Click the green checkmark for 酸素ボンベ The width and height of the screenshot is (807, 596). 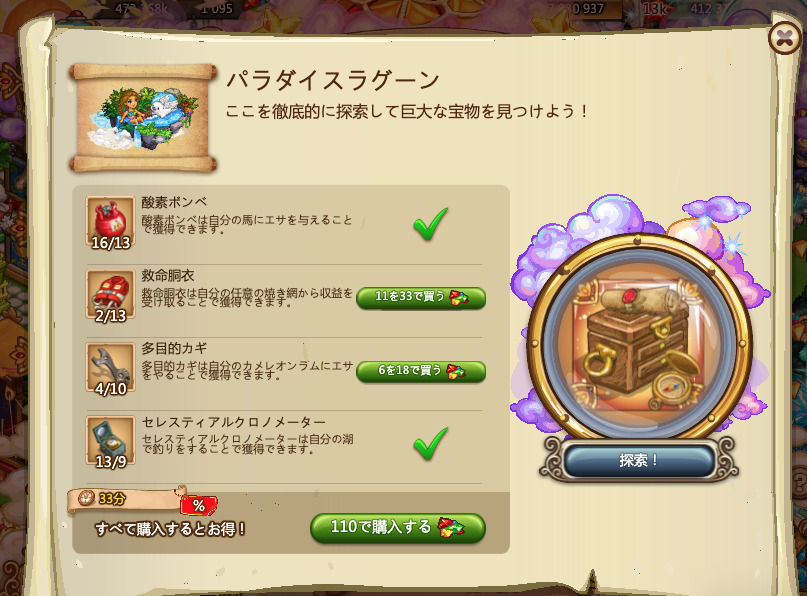click(430, 224)
